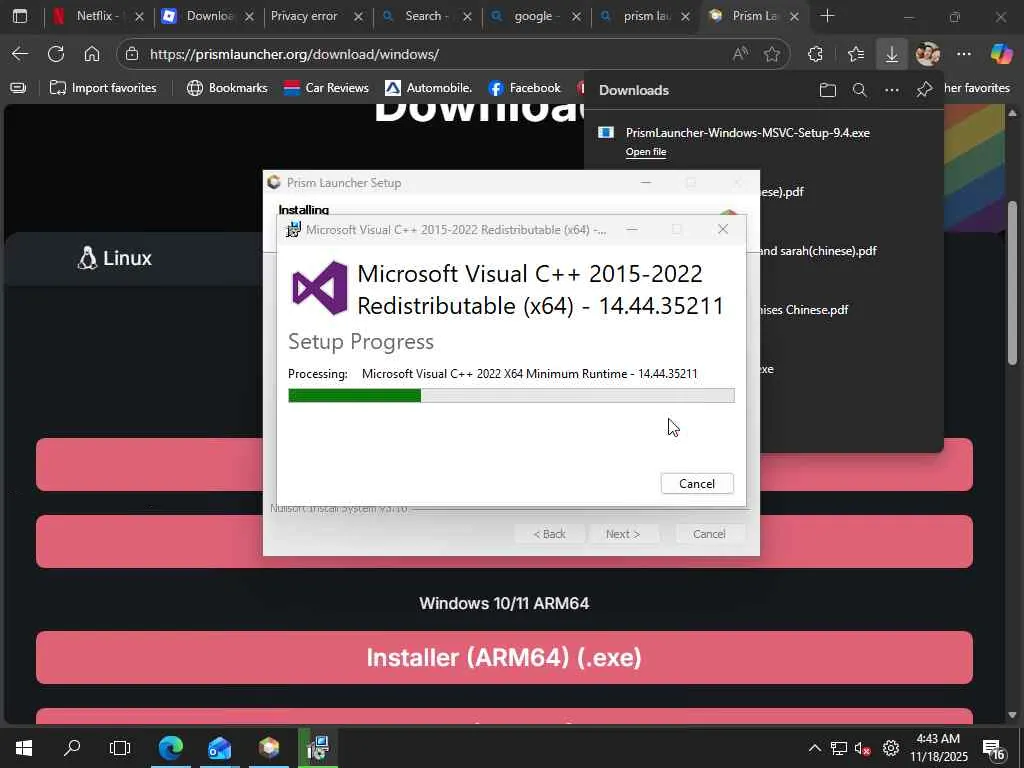Open the Windows Start menu
Screen dimensions: 1024x768
[24, 748]
